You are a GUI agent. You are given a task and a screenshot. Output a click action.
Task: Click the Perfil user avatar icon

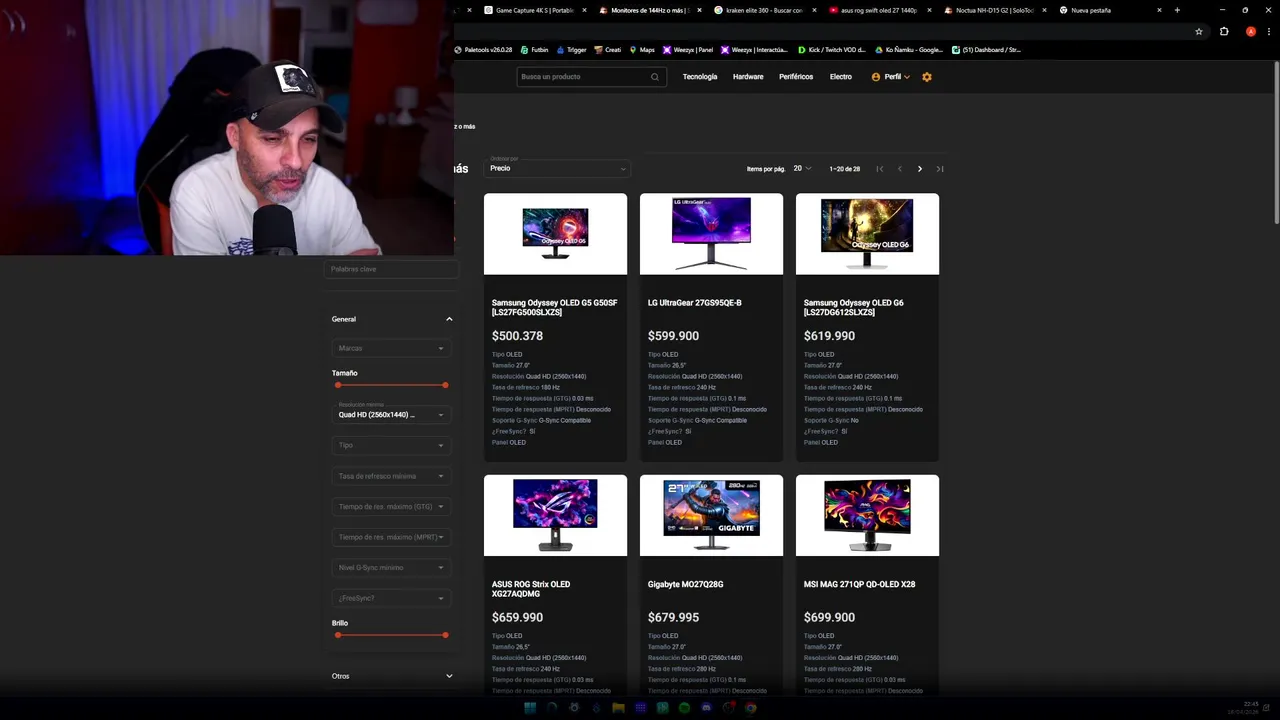pyautogui.click(x=876, y=77)
